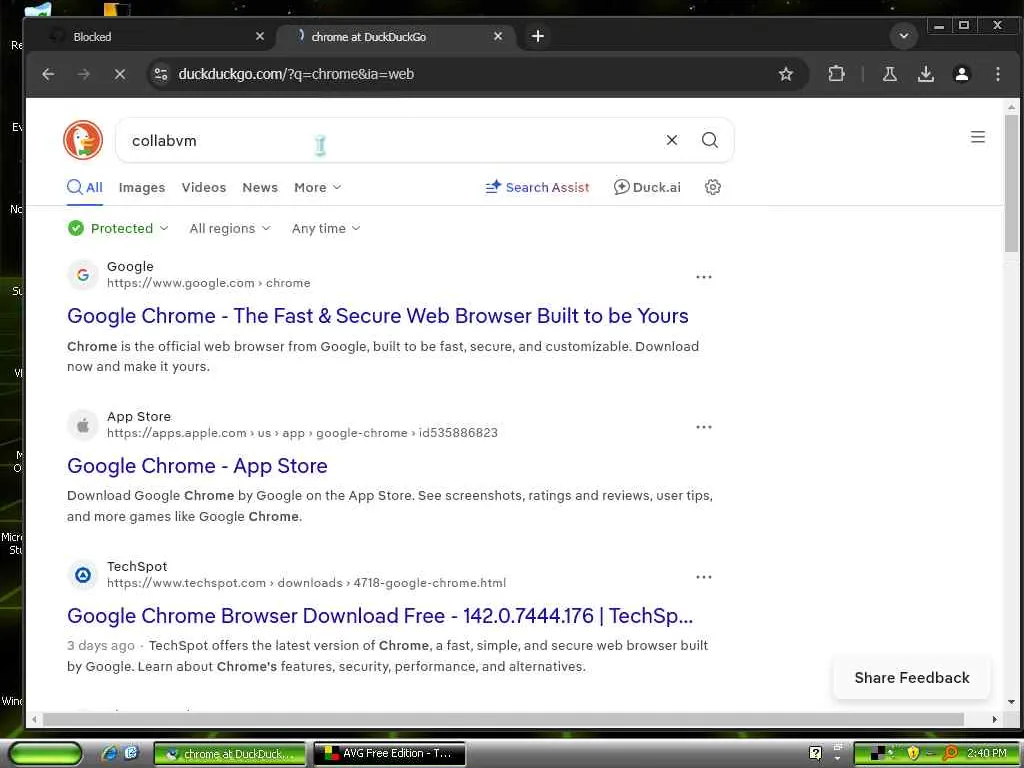
Task: Click the apps.apple.com result URL
Action: [302, 433]
